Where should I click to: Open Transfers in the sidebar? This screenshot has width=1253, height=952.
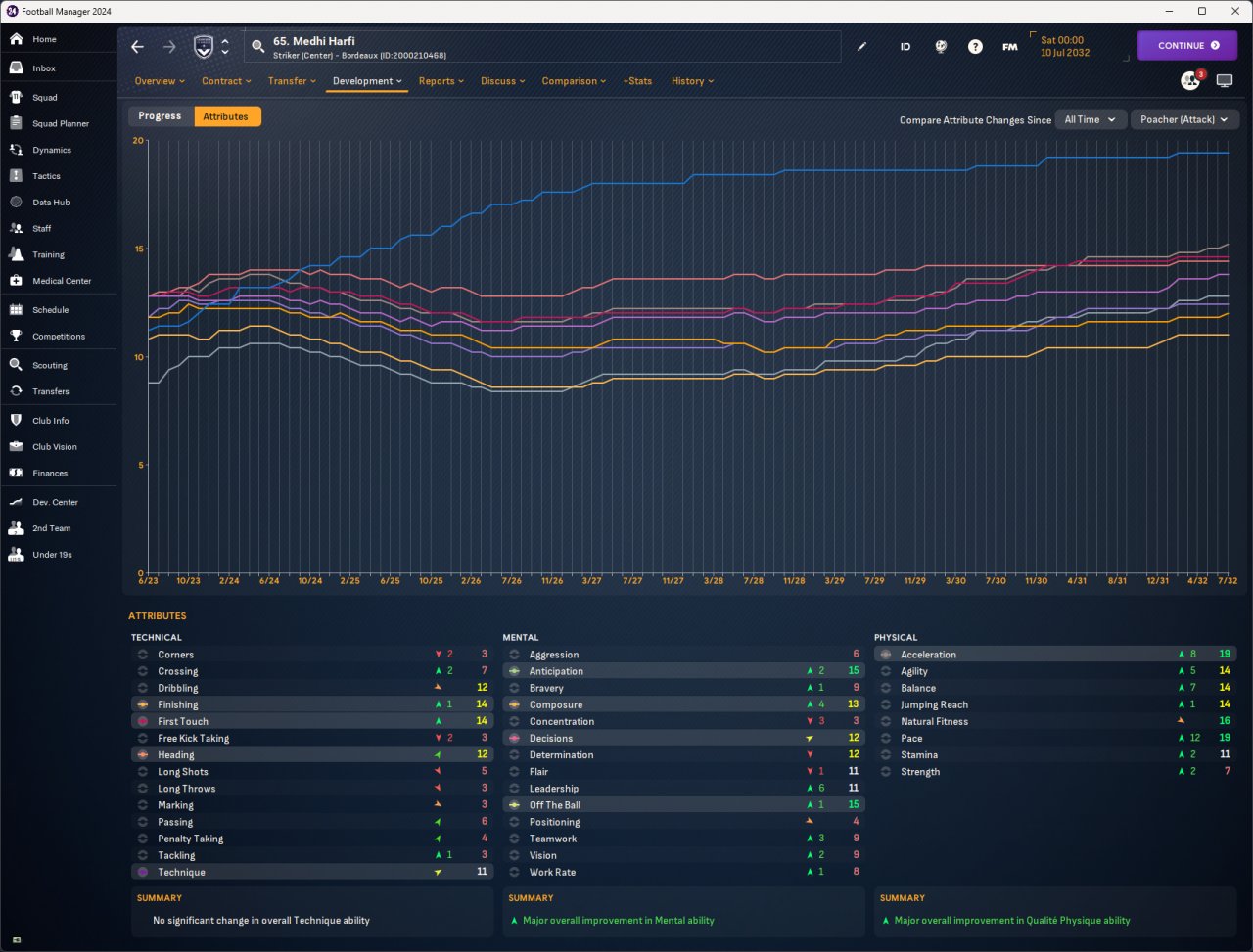click(x=50, y=391)
